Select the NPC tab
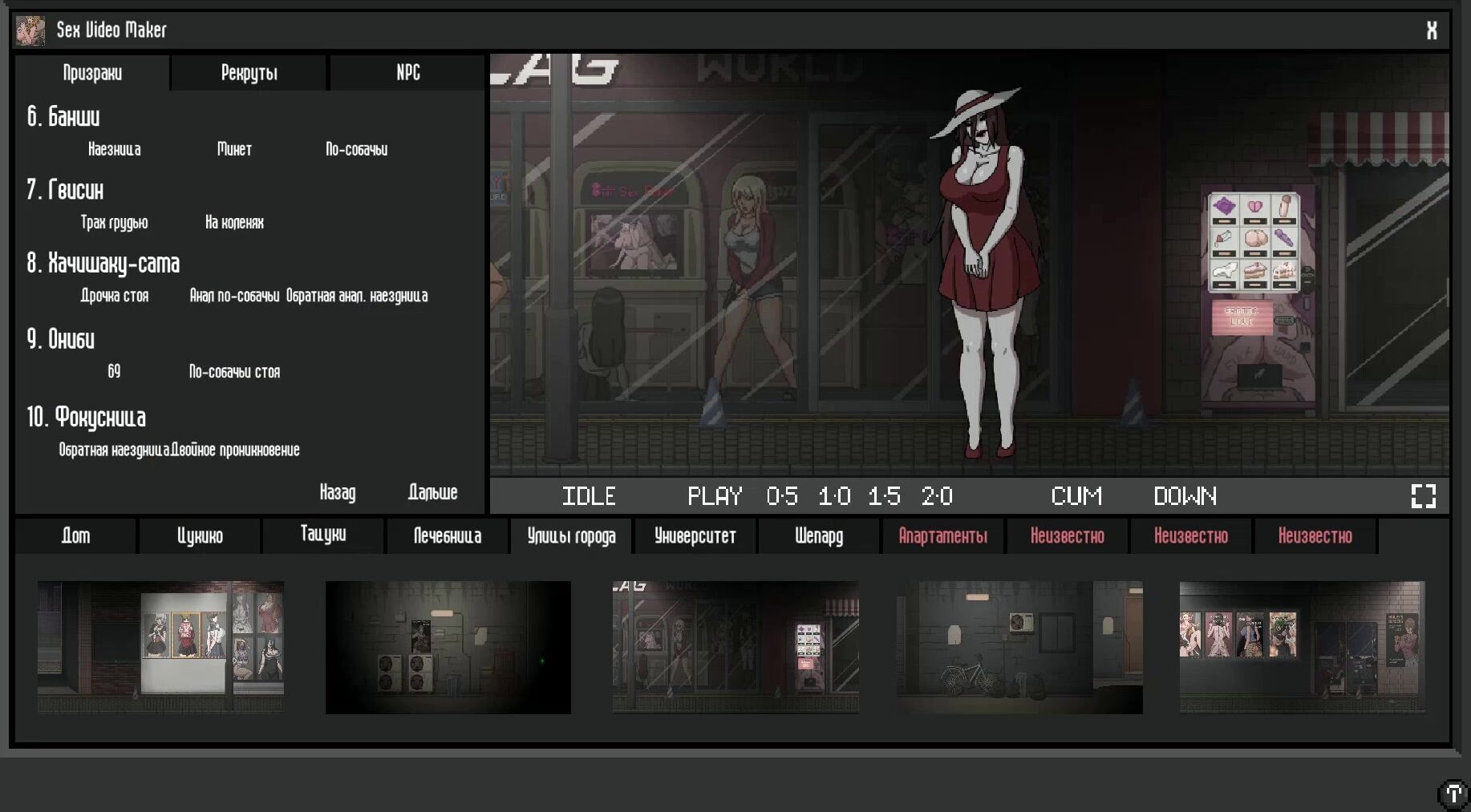The width and height of the screenshot is (1471, 812). [407, 73]
